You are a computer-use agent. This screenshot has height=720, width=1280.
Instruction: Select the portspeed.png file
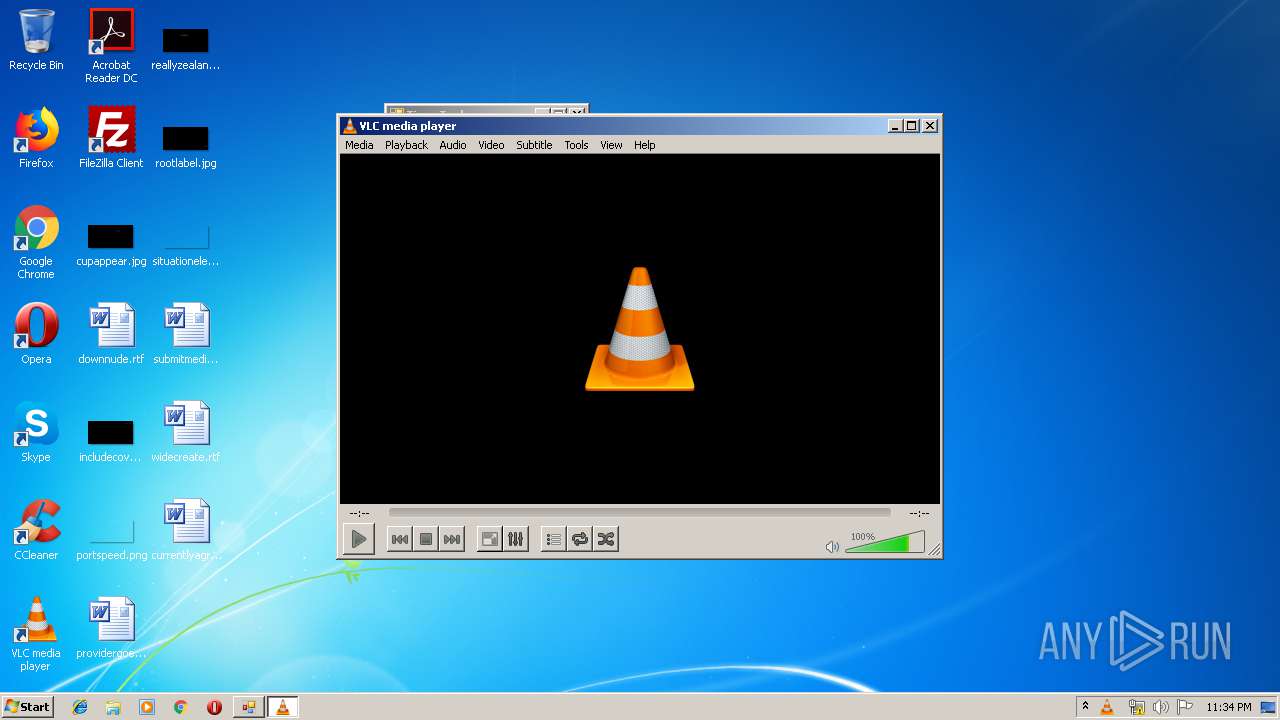[111, 538]
